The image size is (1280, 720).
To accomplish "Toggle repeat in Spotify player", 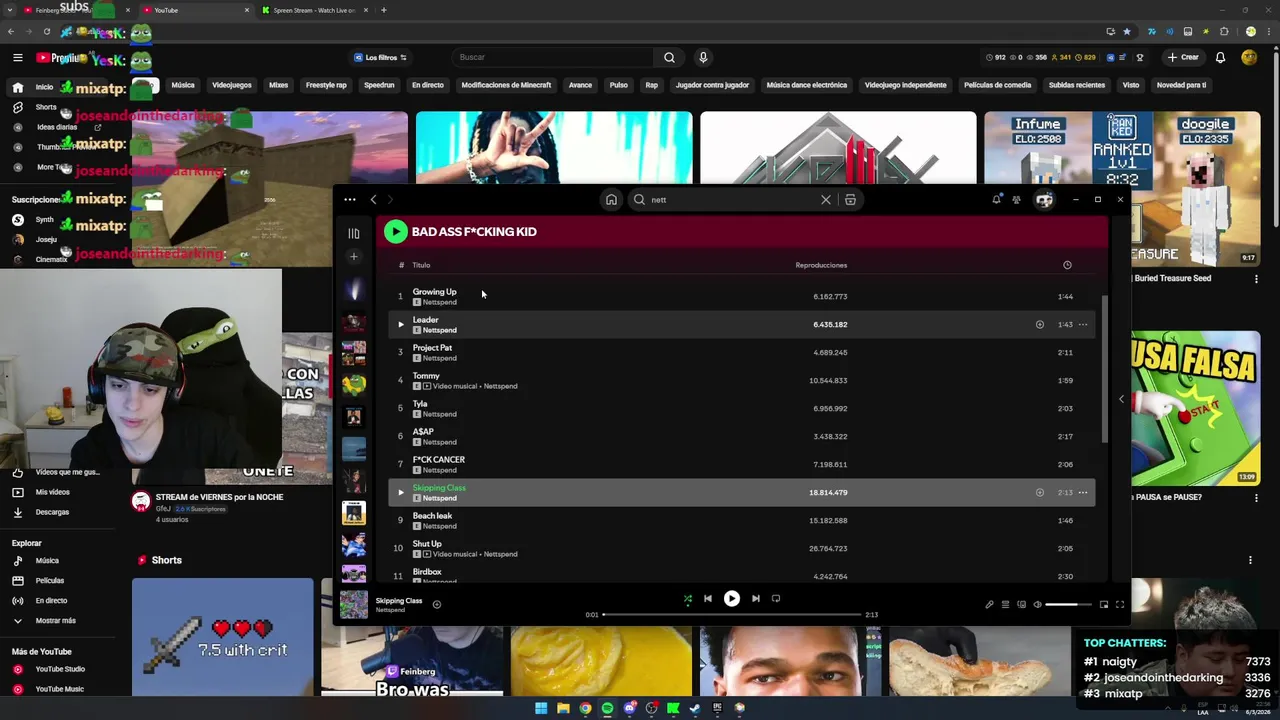I will [776, 599].
